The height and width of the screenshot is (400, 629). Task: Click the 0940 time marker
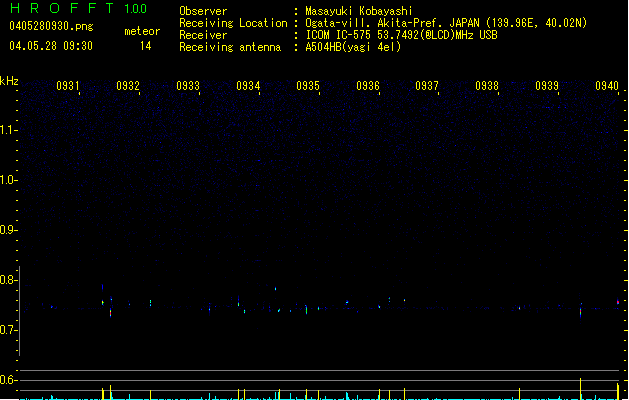[607, 86]
